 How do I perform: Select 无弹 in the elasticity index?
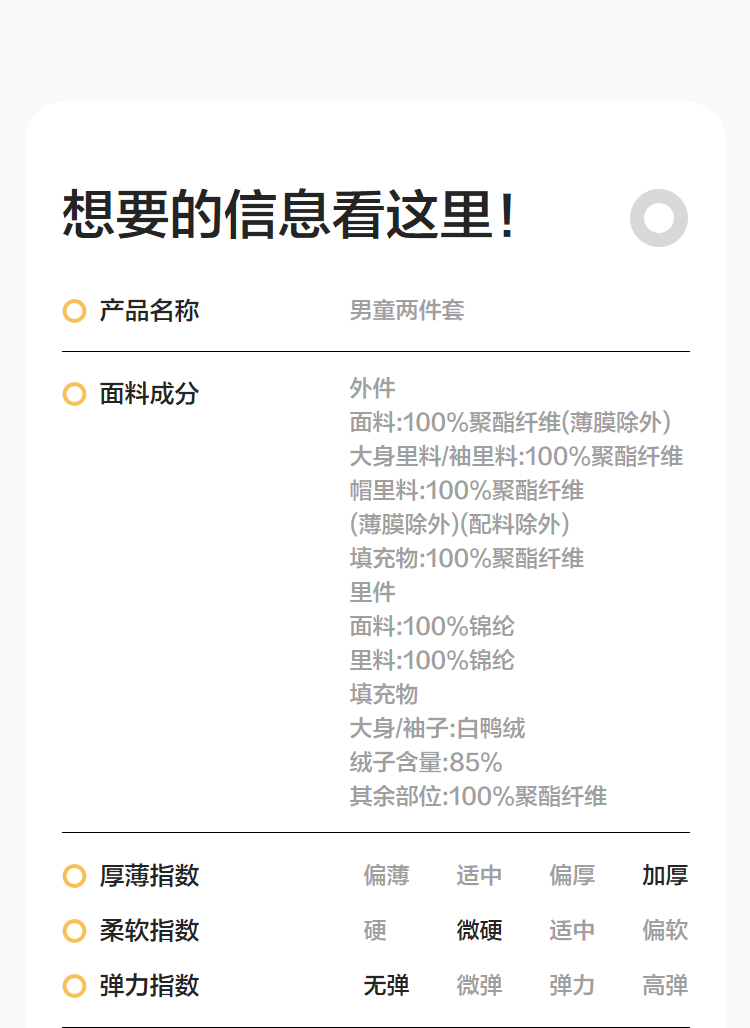(386, 986)
